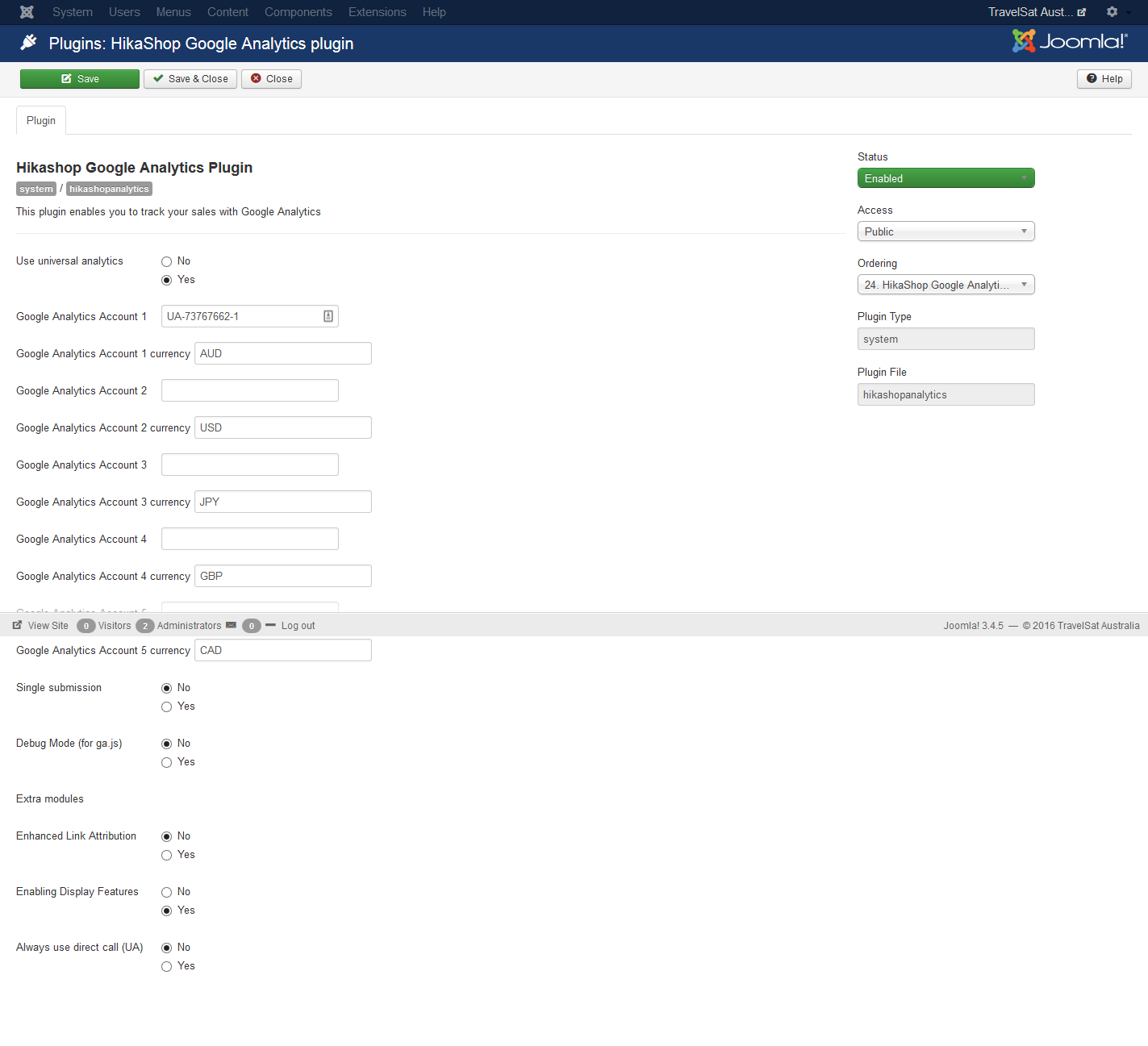Save the plugin settings
Image resolution: width=1148 pixels, height=1046 pixels.
pos(80,79)
